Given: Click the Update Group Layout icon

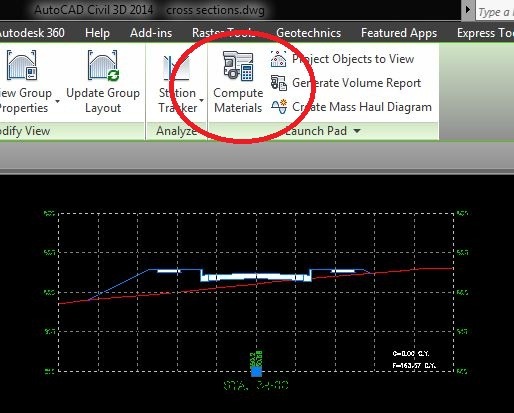Looking at the screenshot, I should tap(103, 65).
